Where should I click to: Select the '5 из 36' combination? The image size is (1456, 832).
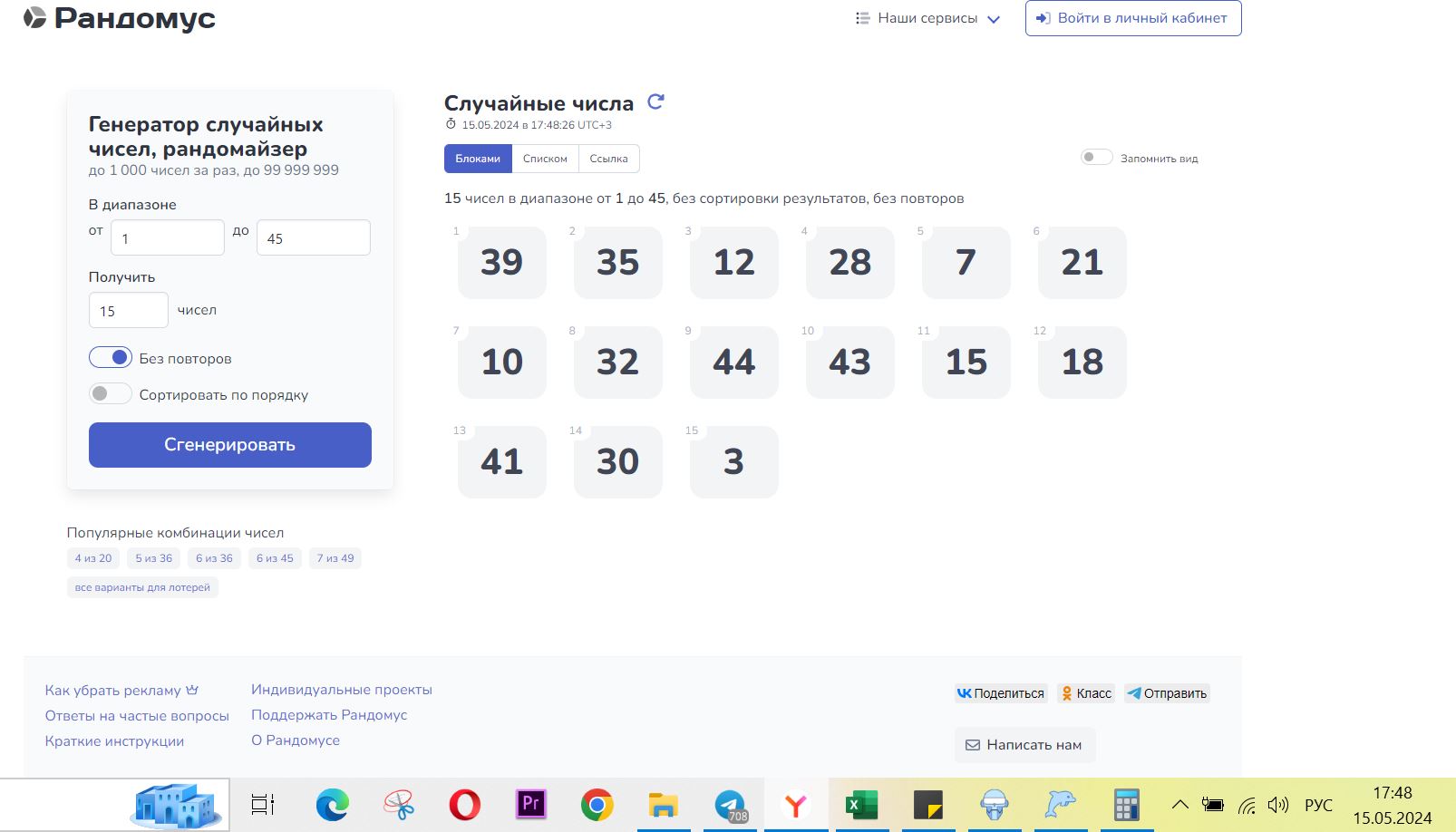(154, 558)
